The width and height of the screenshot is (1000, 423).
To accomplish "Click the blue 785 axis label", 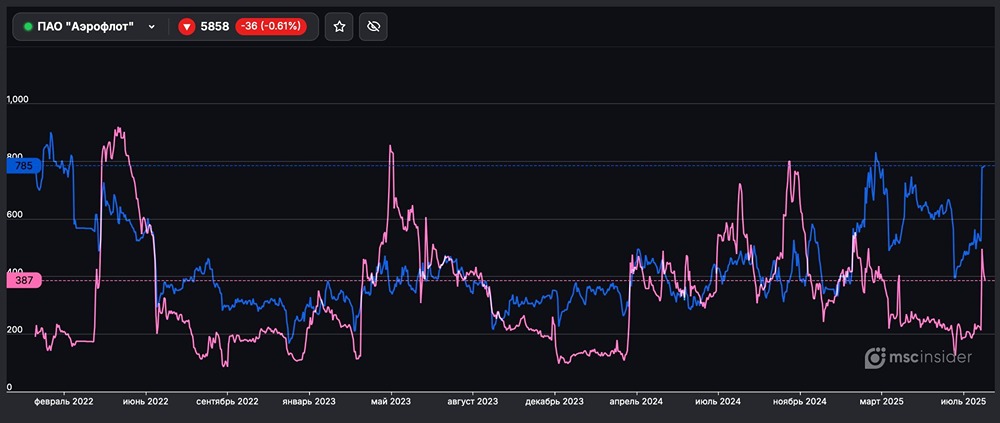I will [24, 166].
